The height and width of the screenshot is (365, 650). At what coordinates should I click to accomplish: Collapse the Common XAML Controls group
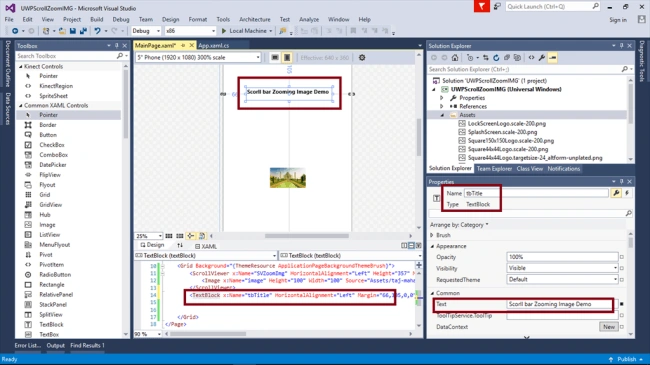click(21, 105)
